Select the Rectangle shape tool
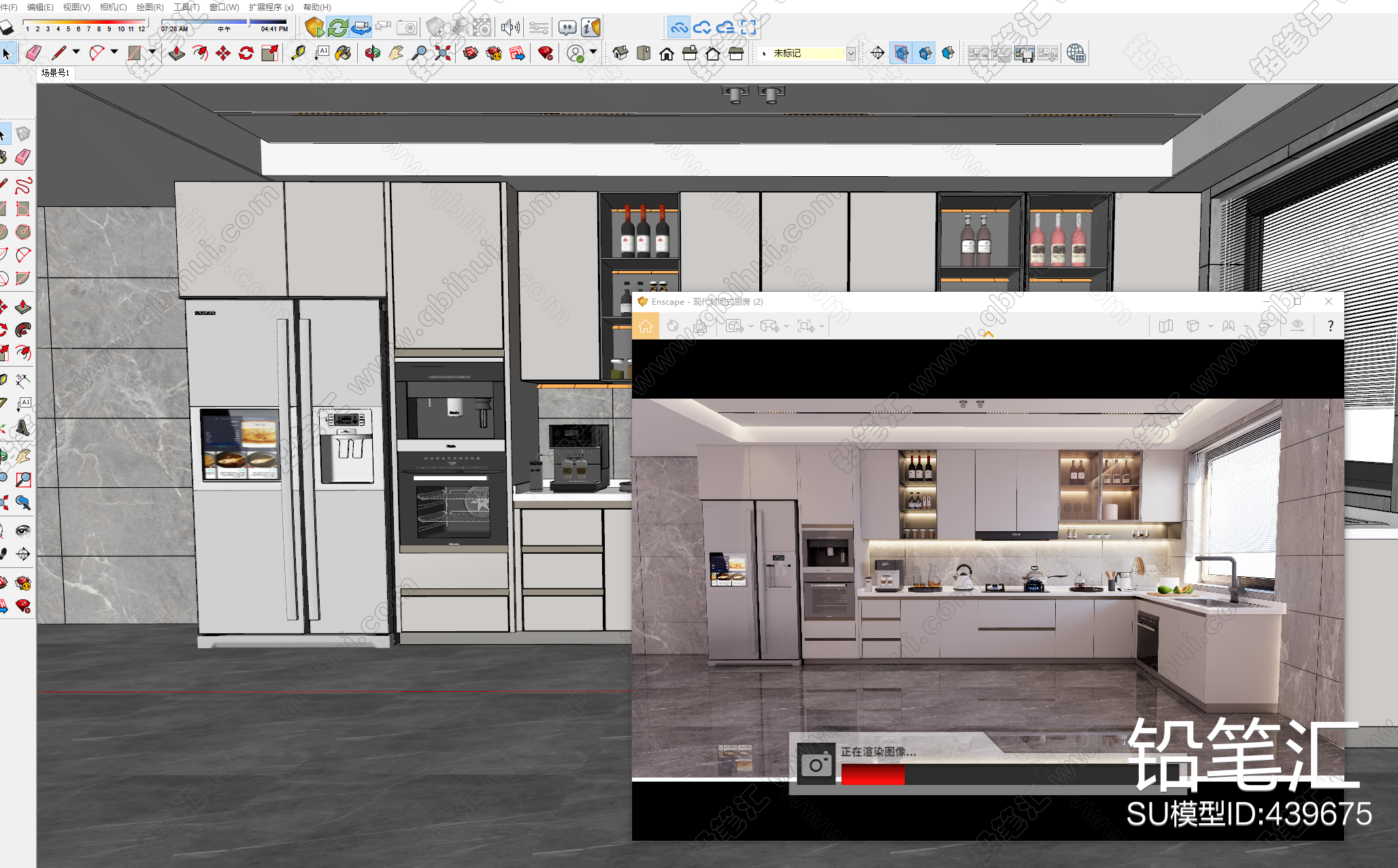1398x868 pixels. point(135,53)
